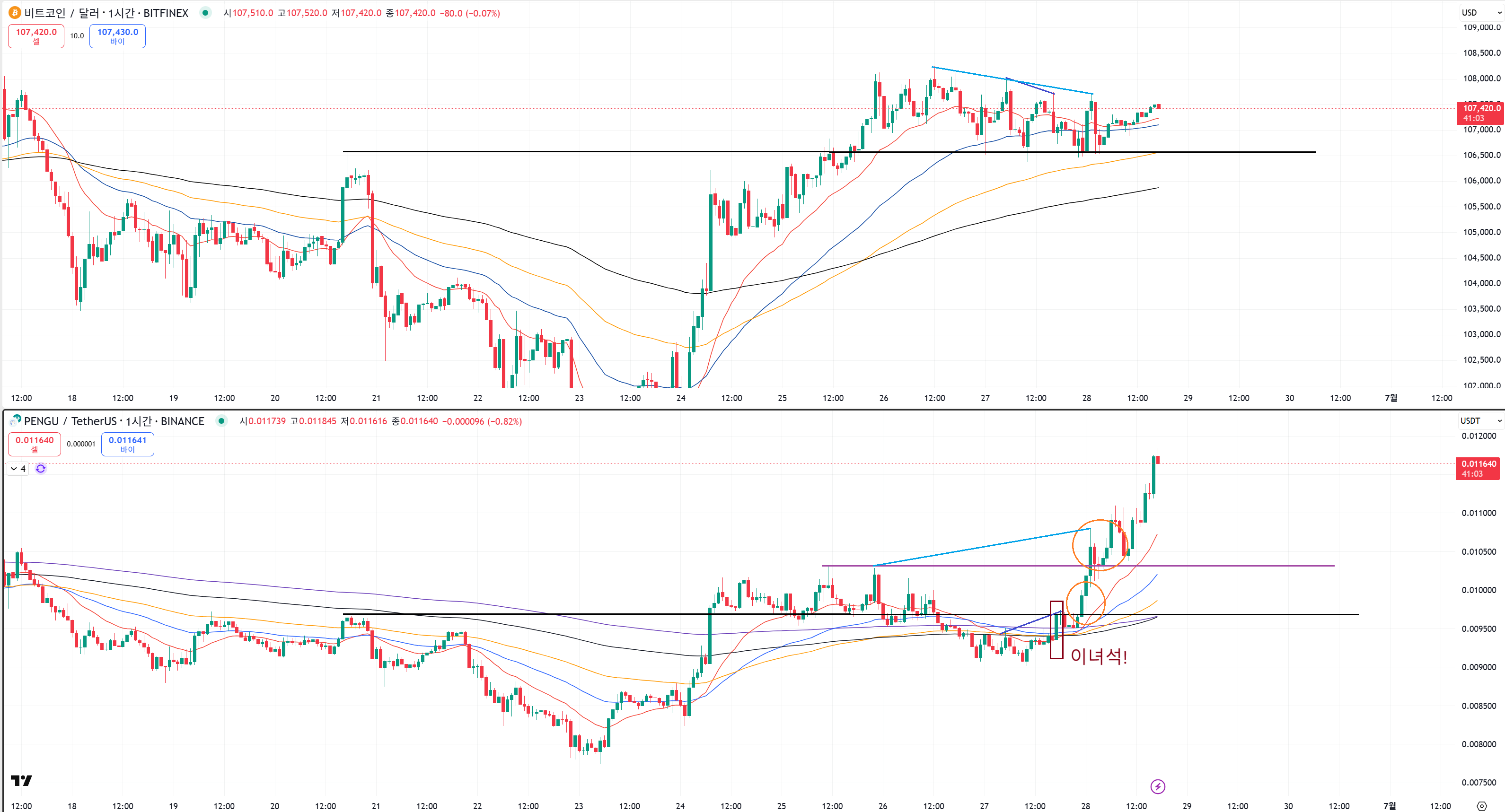Click the PENGU / TetherUS BINANCE symbol title
The image size is (1505, 812).
114,421
